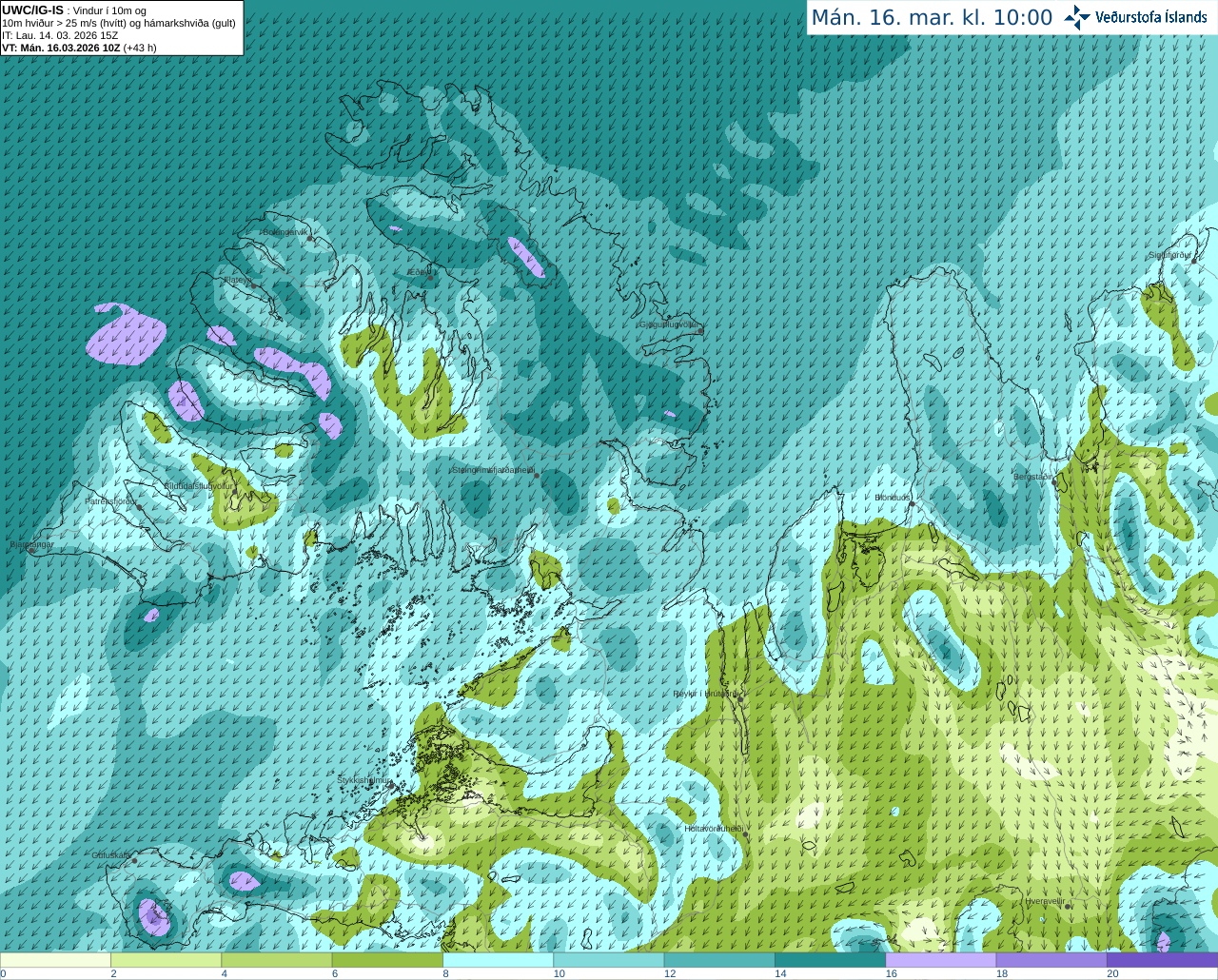The image size is (1218, 980).
Task: Click the Bolungarvík station label
Action: pos(285,232)
